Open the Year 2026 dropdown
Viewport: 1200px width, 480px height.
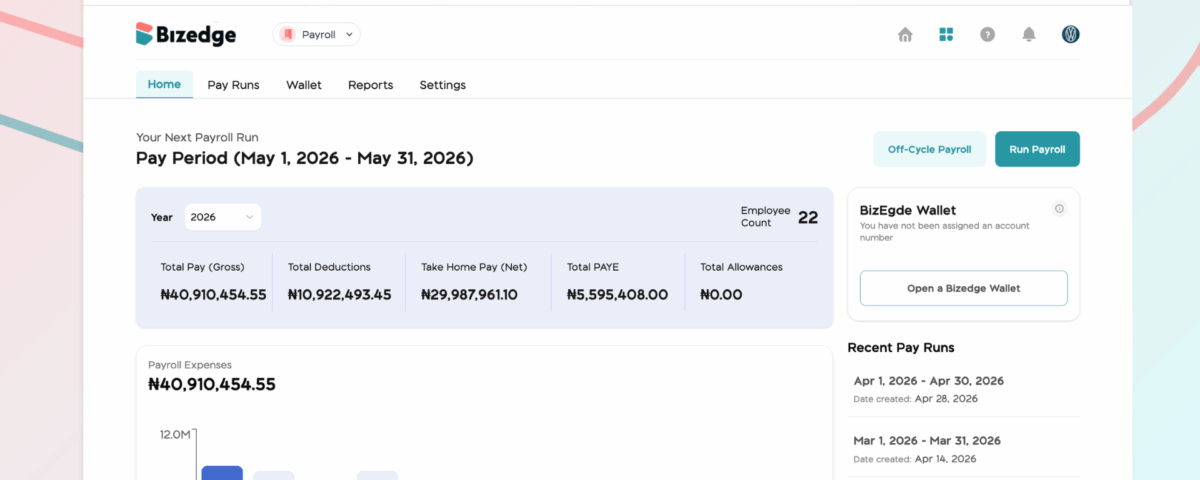tap(222, 217)
